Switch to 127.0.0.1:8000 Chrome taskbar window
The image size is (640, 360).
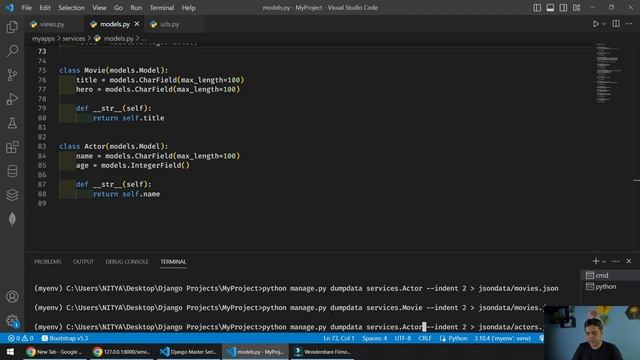pos(121,352)
